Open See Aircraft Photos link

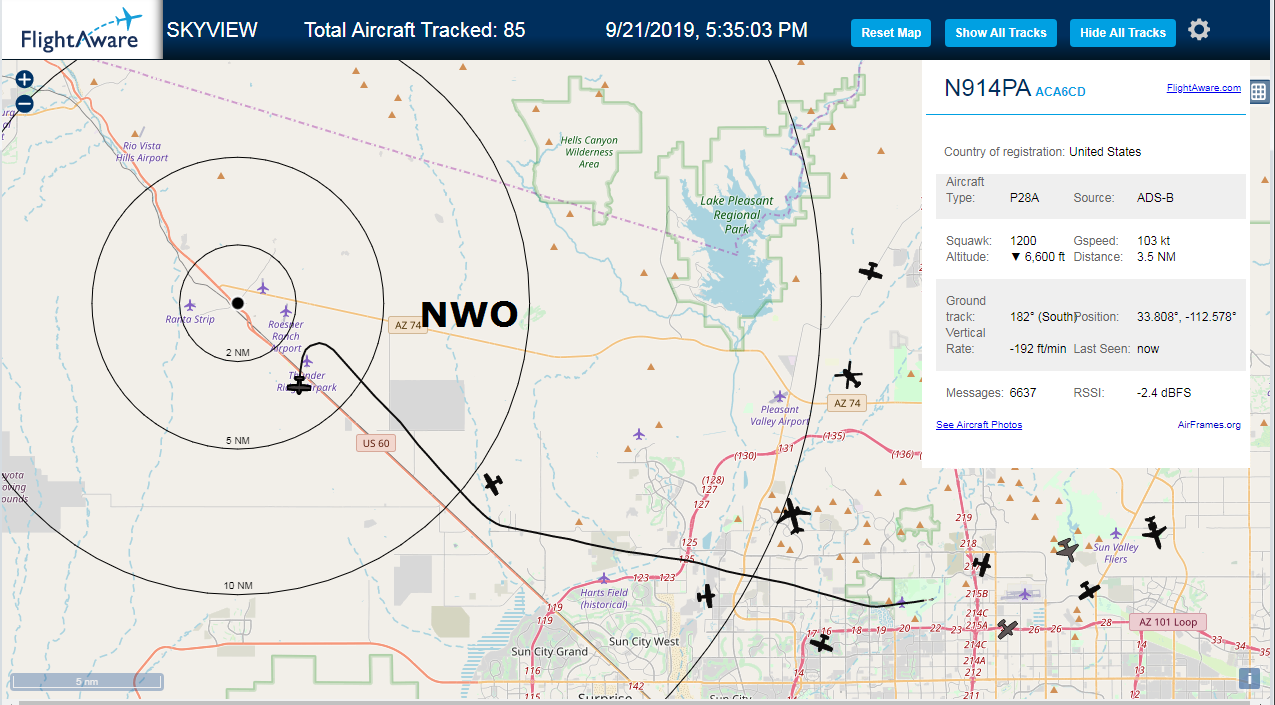click(979, 425)
